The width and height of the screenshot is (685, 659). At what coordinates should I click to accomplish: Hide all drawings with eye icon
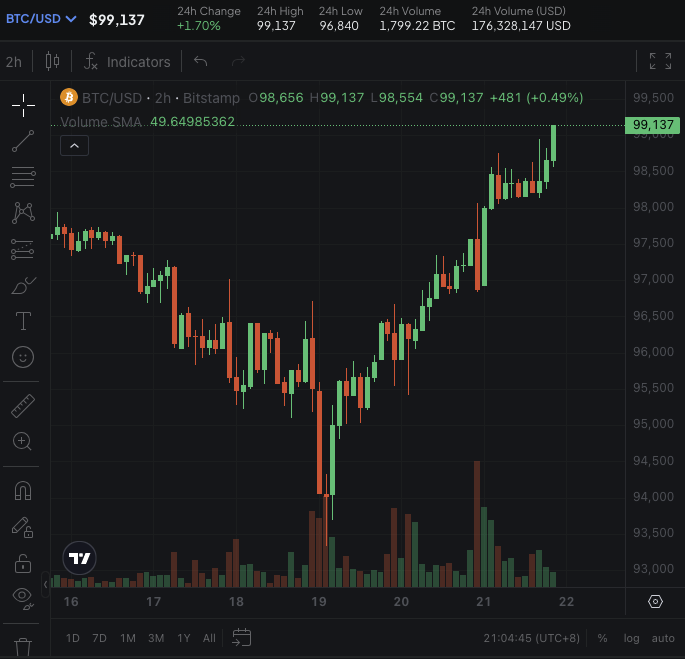tap(23, 598)
